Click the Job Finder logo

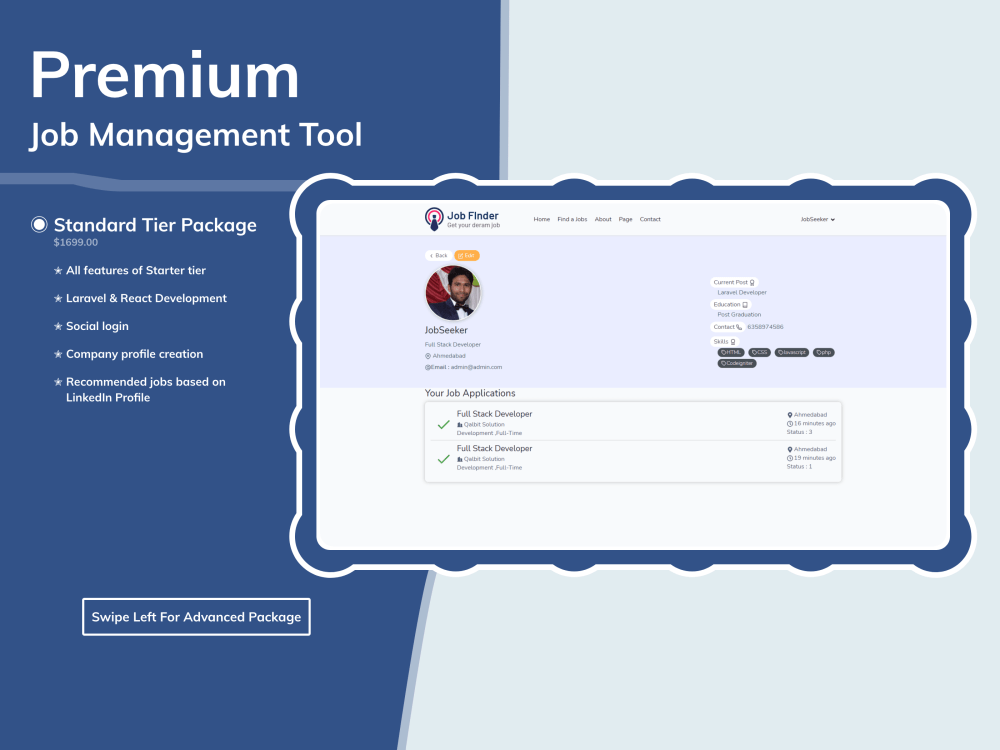pyautogui.click(x=462, y=219)
